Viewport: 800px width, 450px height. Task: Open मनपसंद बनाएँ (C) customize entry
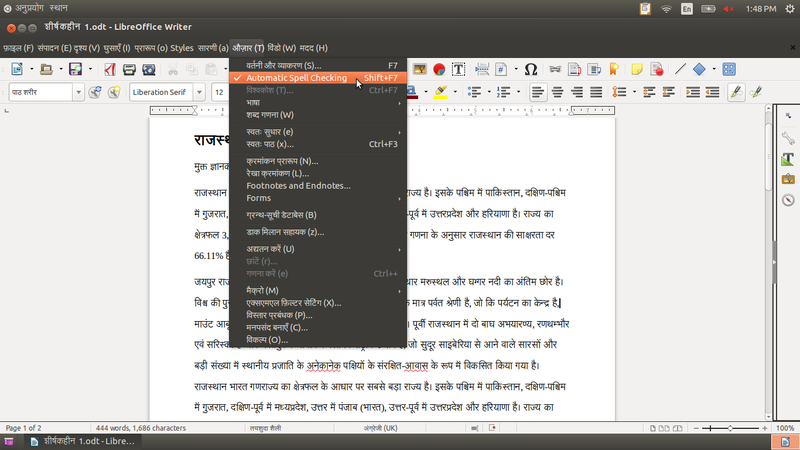coord(318,328)
